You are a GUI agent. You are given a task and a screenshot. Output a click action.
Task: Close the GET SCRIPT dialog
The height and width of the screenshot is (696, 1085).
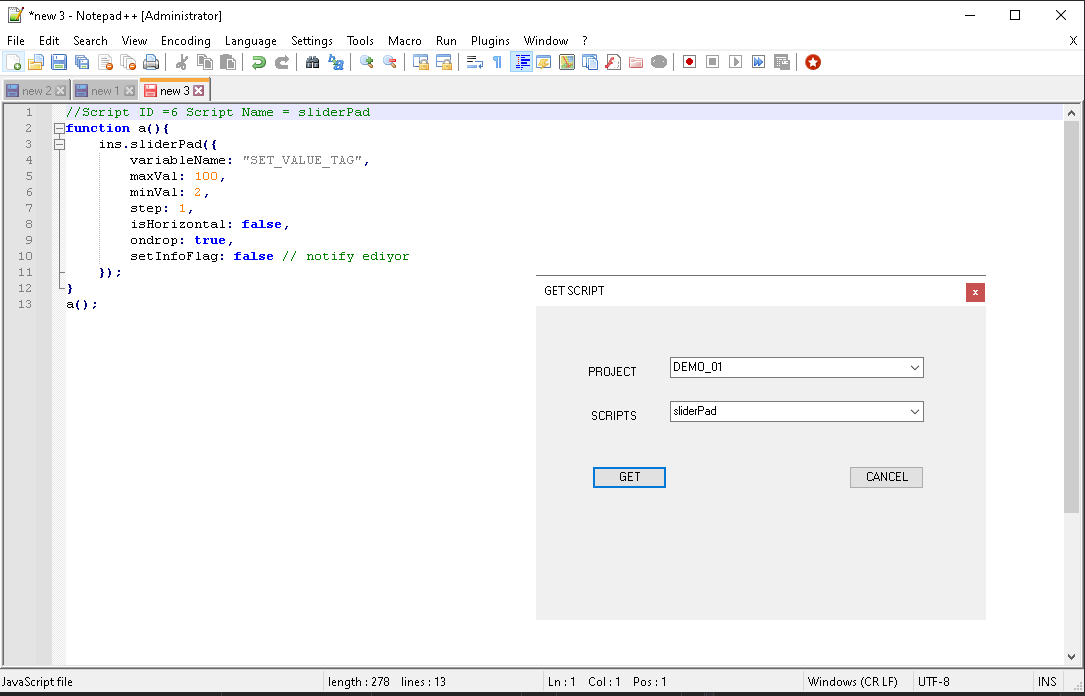[975, 293]
